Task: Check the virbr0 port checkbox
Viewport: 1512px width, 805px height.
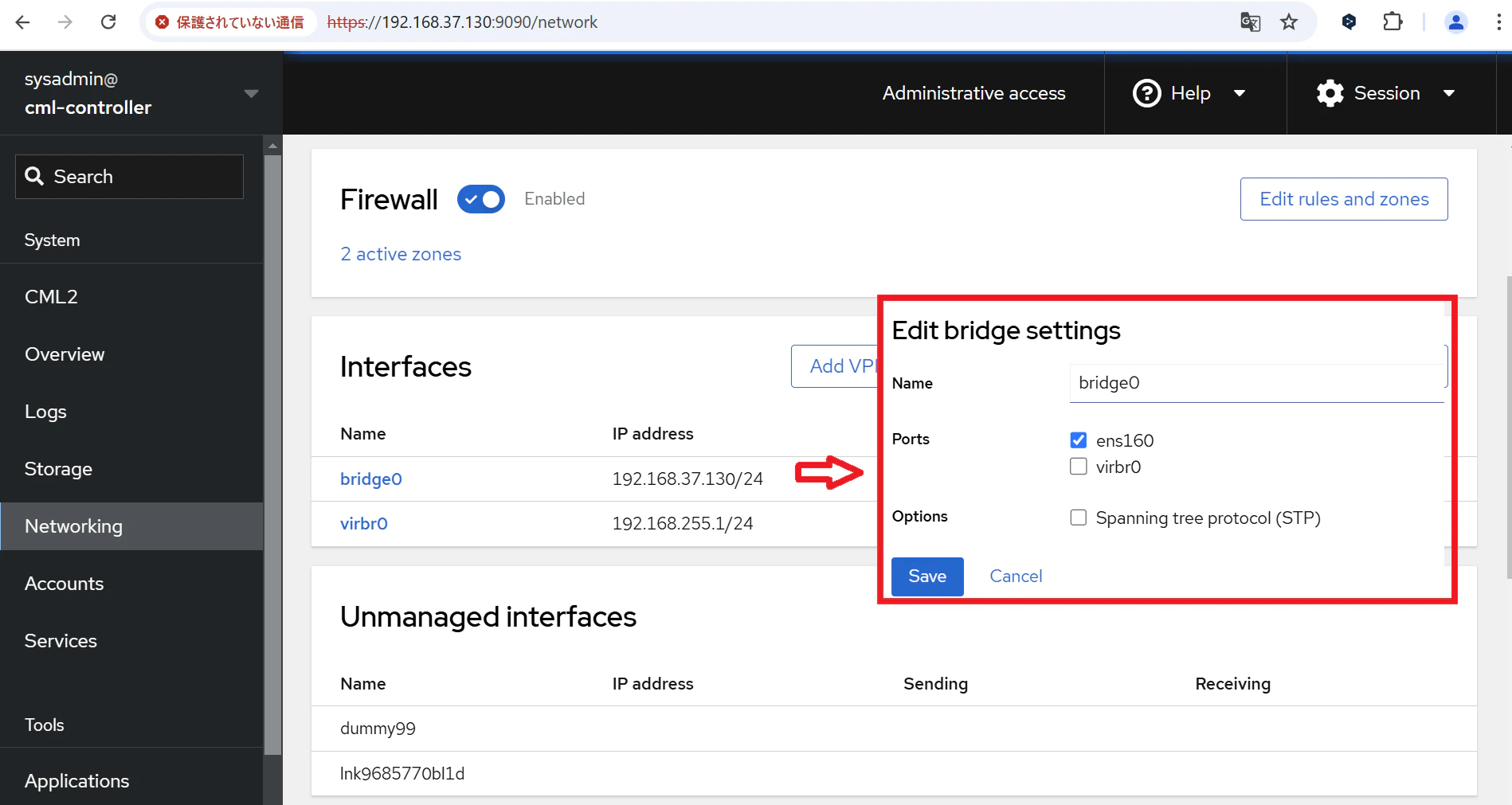Action: pos(1078,467)
